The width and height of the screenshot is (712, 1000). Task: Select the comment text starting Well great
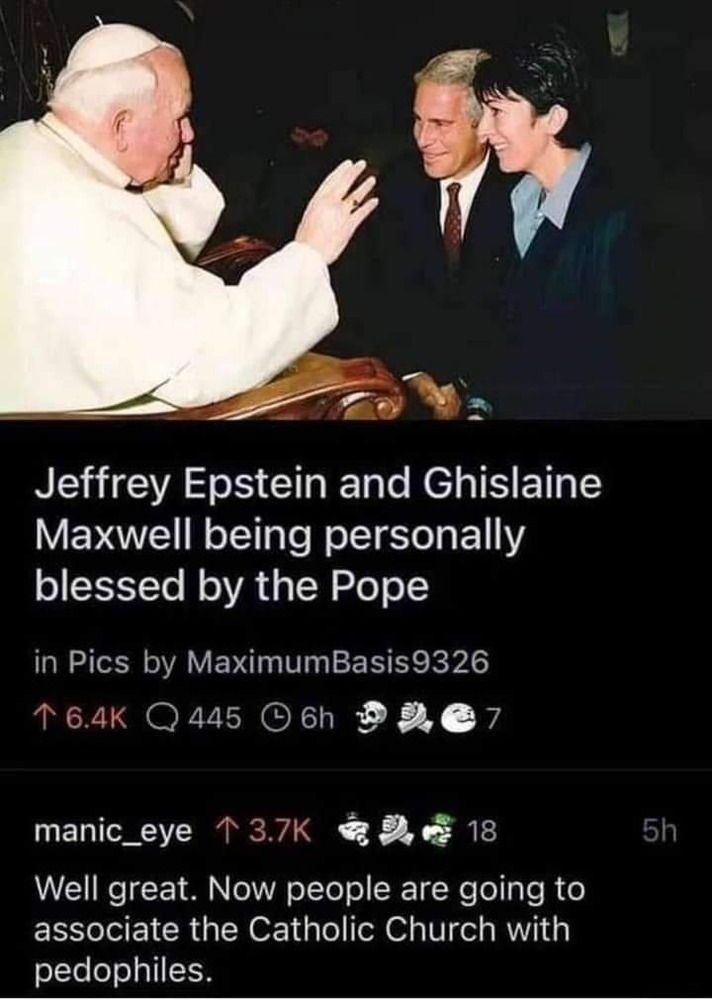click(x=309, y=929)
